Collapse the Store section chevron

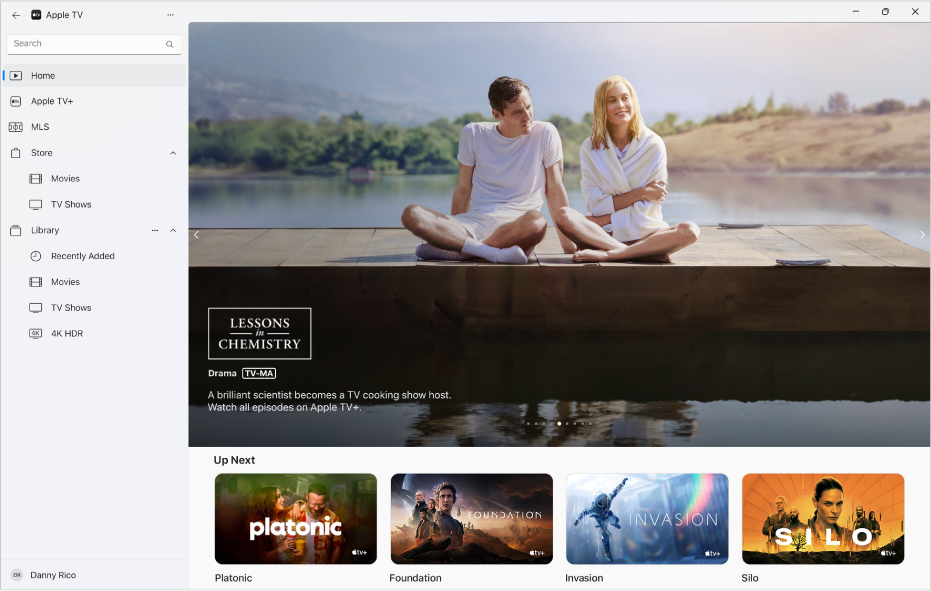tap(172, 152)
